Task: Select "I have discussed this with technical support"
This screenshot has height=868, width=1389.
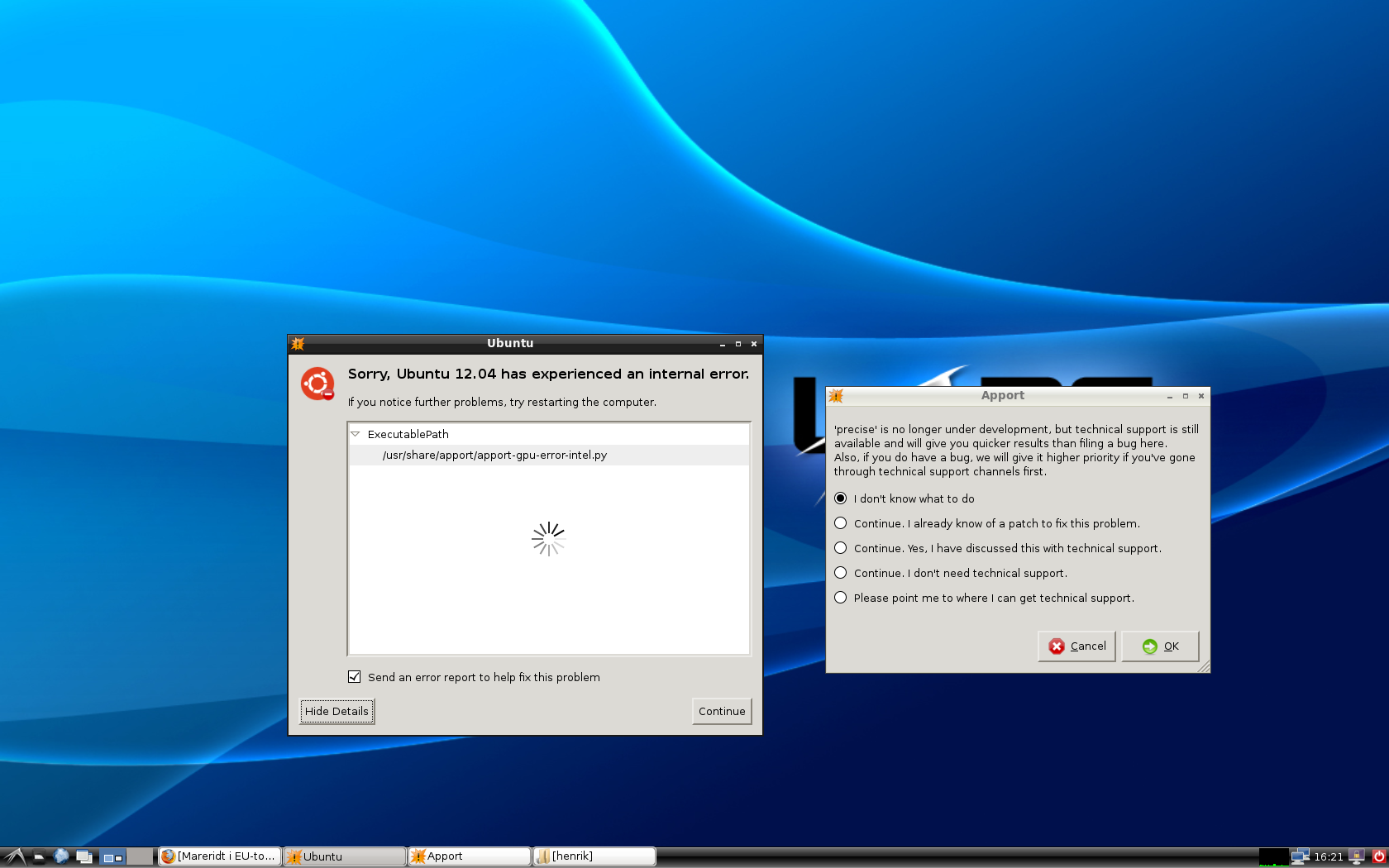Action: coord(998,548)
